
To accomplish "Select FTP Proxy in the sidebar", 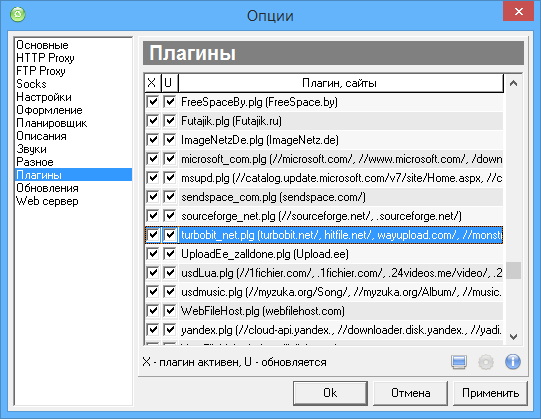I will click(41, 71).
